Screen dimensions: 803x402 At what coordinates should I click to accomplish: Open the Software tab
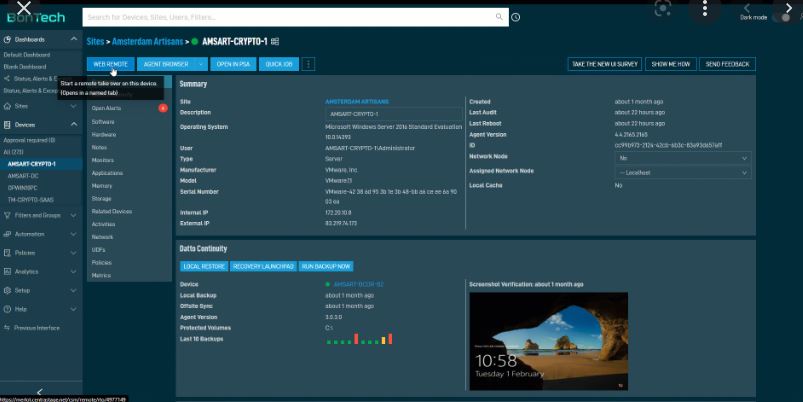pos(103,122)
